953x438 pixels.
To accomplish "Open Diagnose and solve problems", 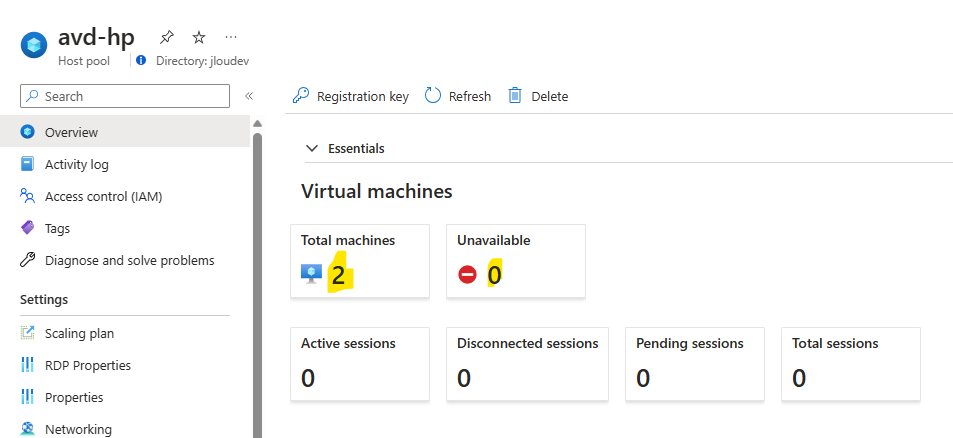I will 125,261.
